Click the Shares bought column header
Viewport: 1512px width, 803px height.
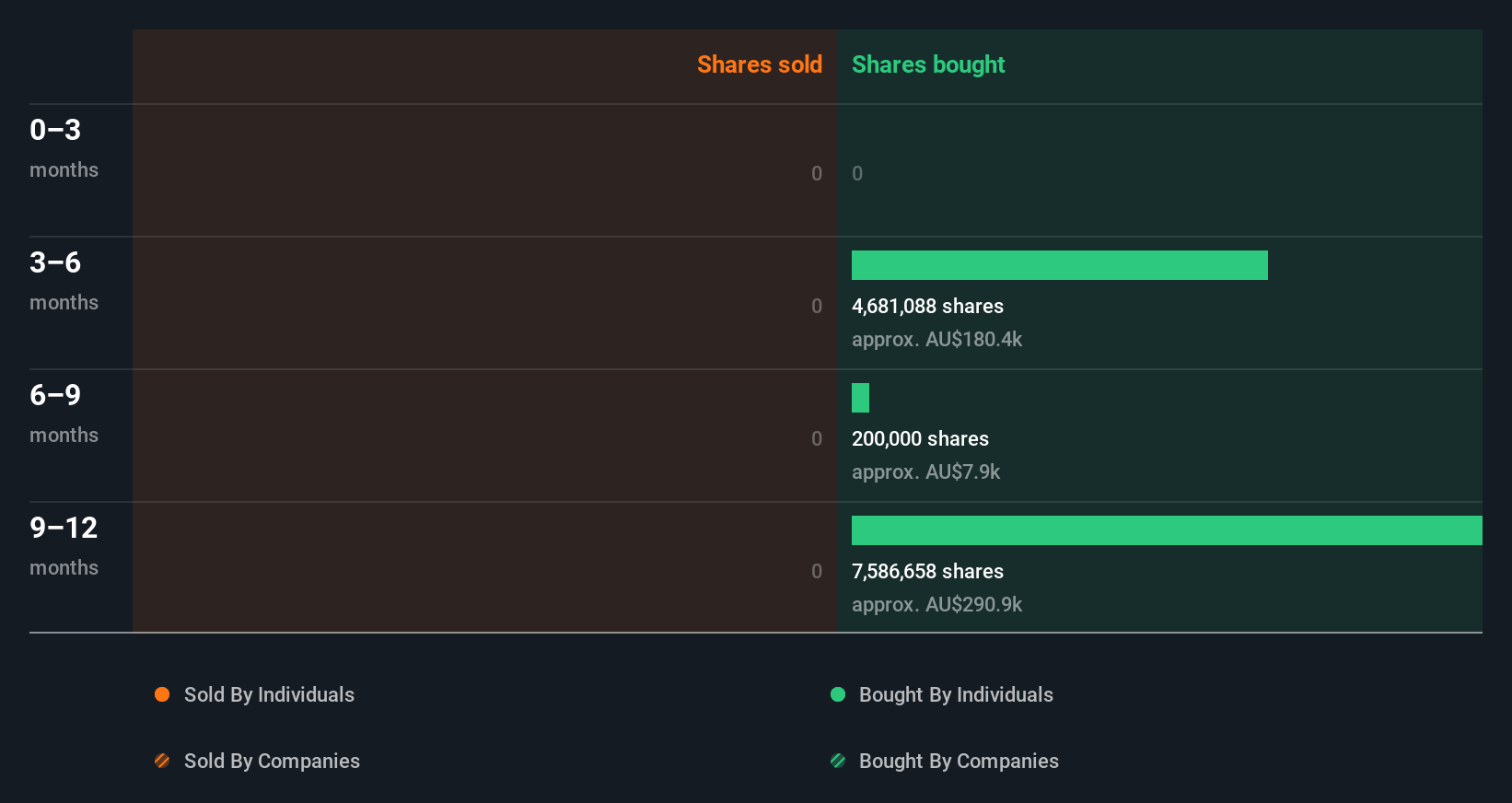point(928,64)
